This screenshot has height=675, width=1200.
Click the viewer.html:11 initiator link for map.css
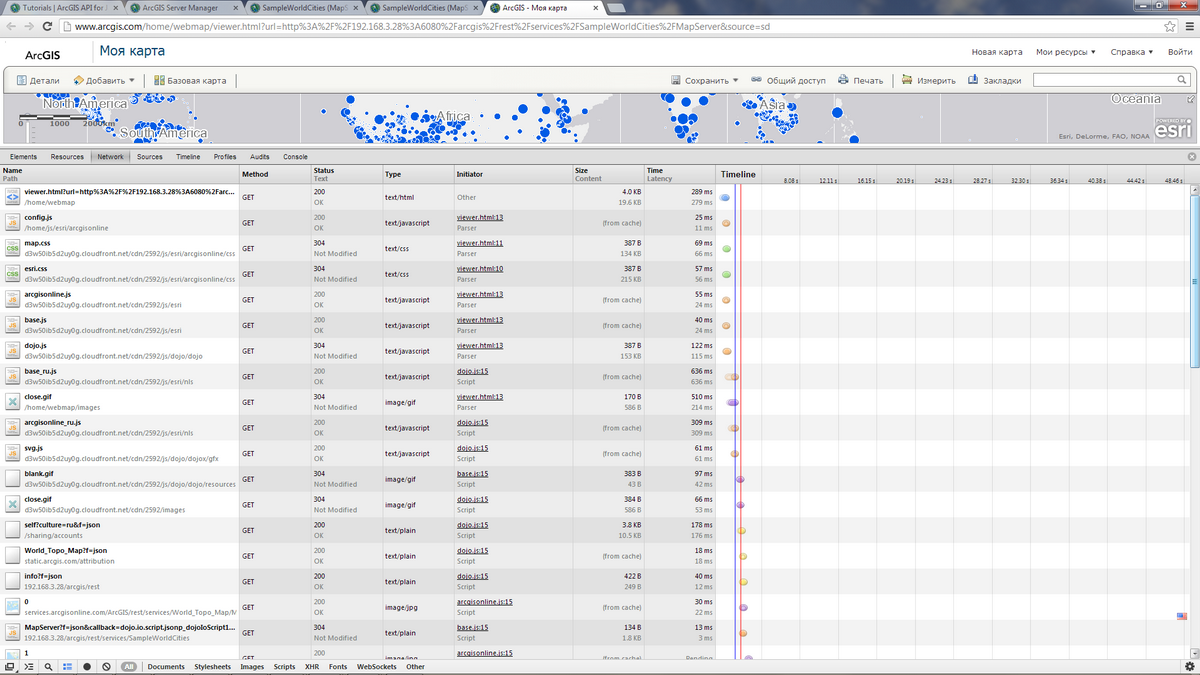[x=480, y=243]
